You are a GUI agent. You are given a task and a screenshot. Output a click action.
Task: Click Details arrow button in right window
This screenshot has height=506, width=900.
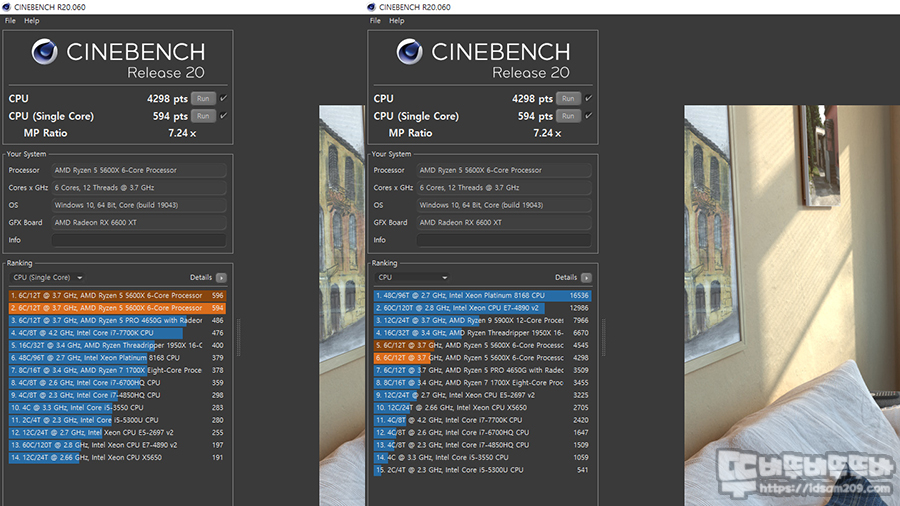[x=587, y=278]
